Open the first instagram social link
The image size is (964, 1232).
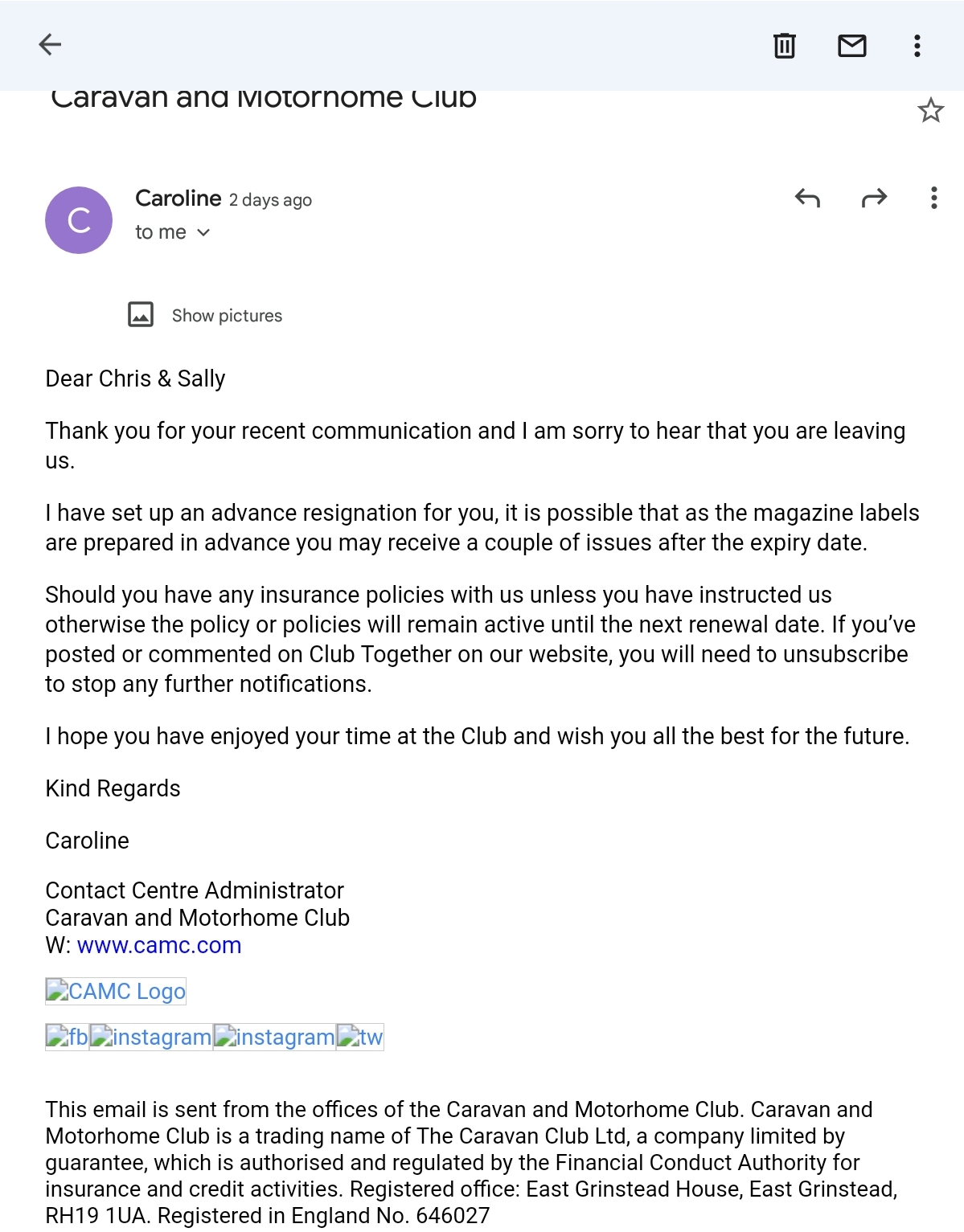pos(151,1037)
